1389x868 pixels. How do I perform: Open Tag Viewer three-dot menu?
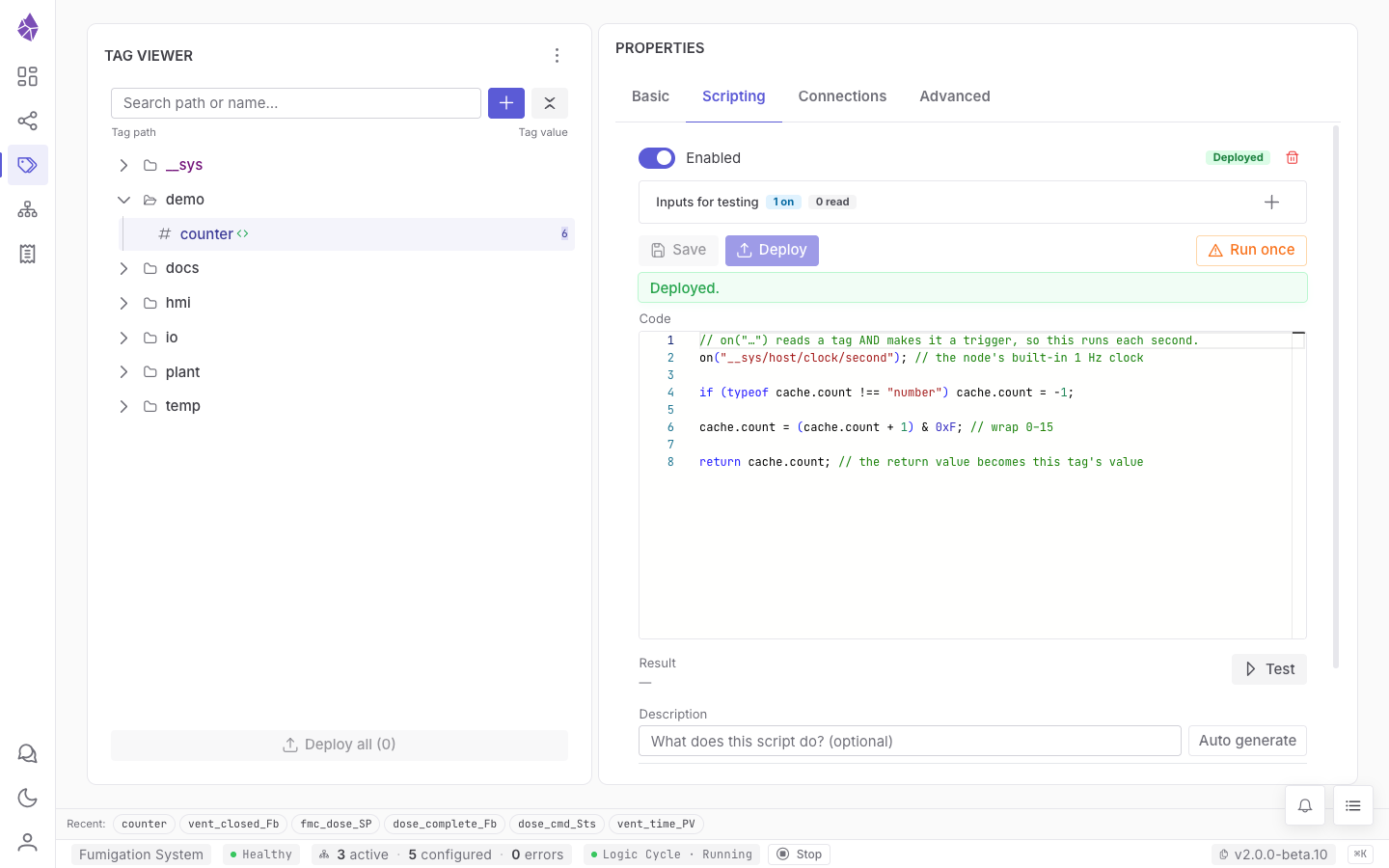point(557,56)
